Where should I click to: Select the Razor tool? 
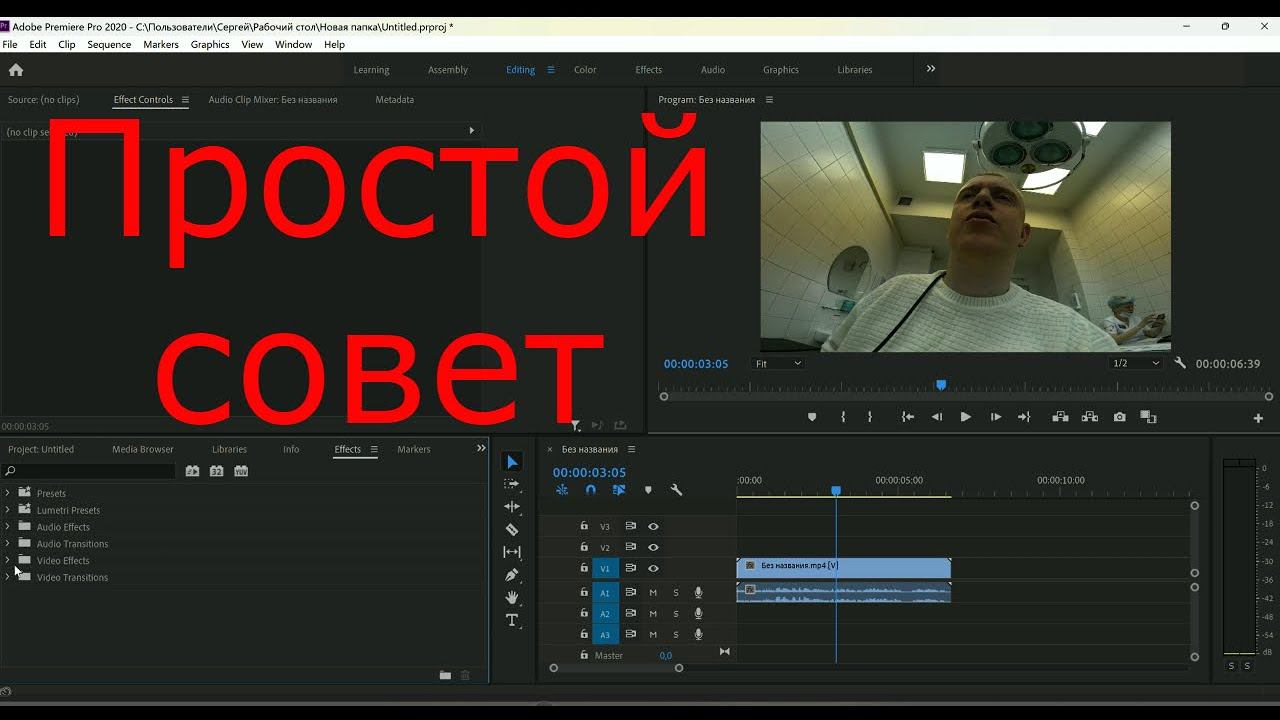tap(512, 530)
